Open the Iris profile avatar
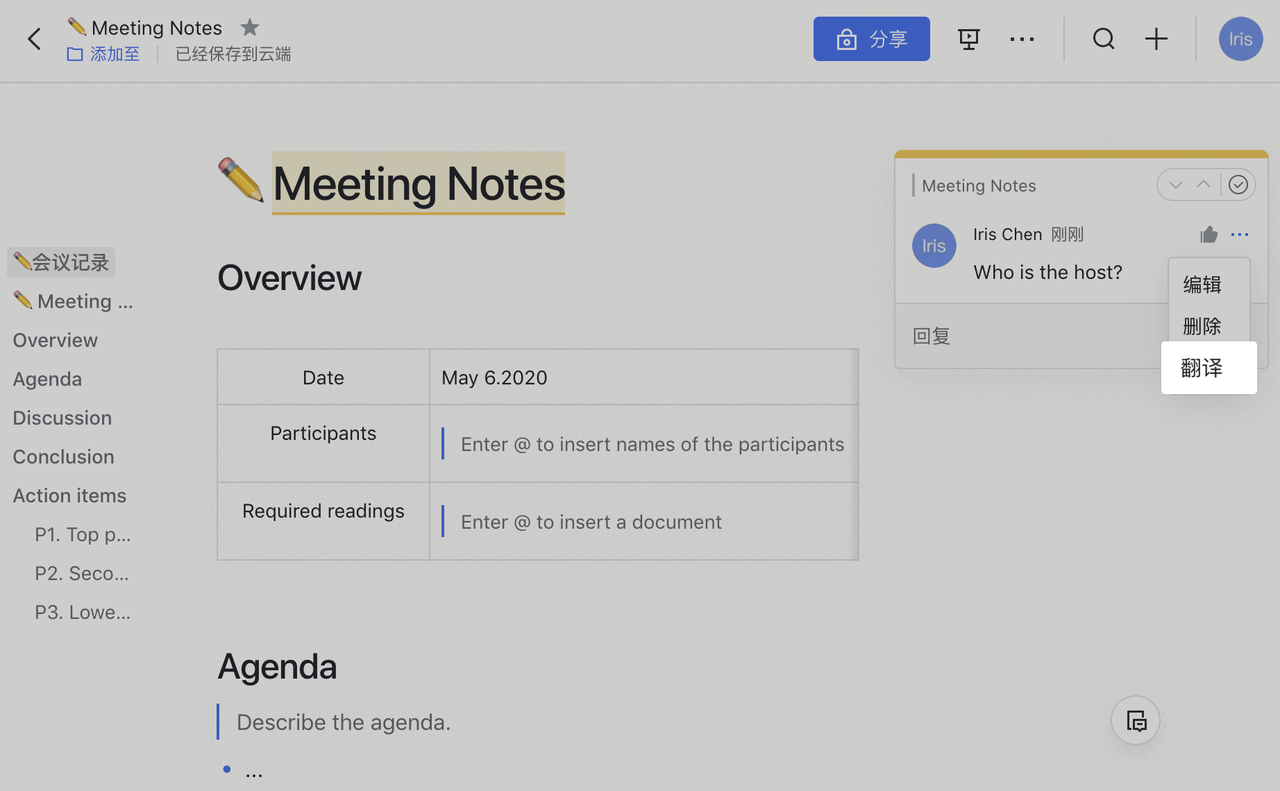Image resolution: width=1280 pixels, height=791 pixels. point(1240,39)
